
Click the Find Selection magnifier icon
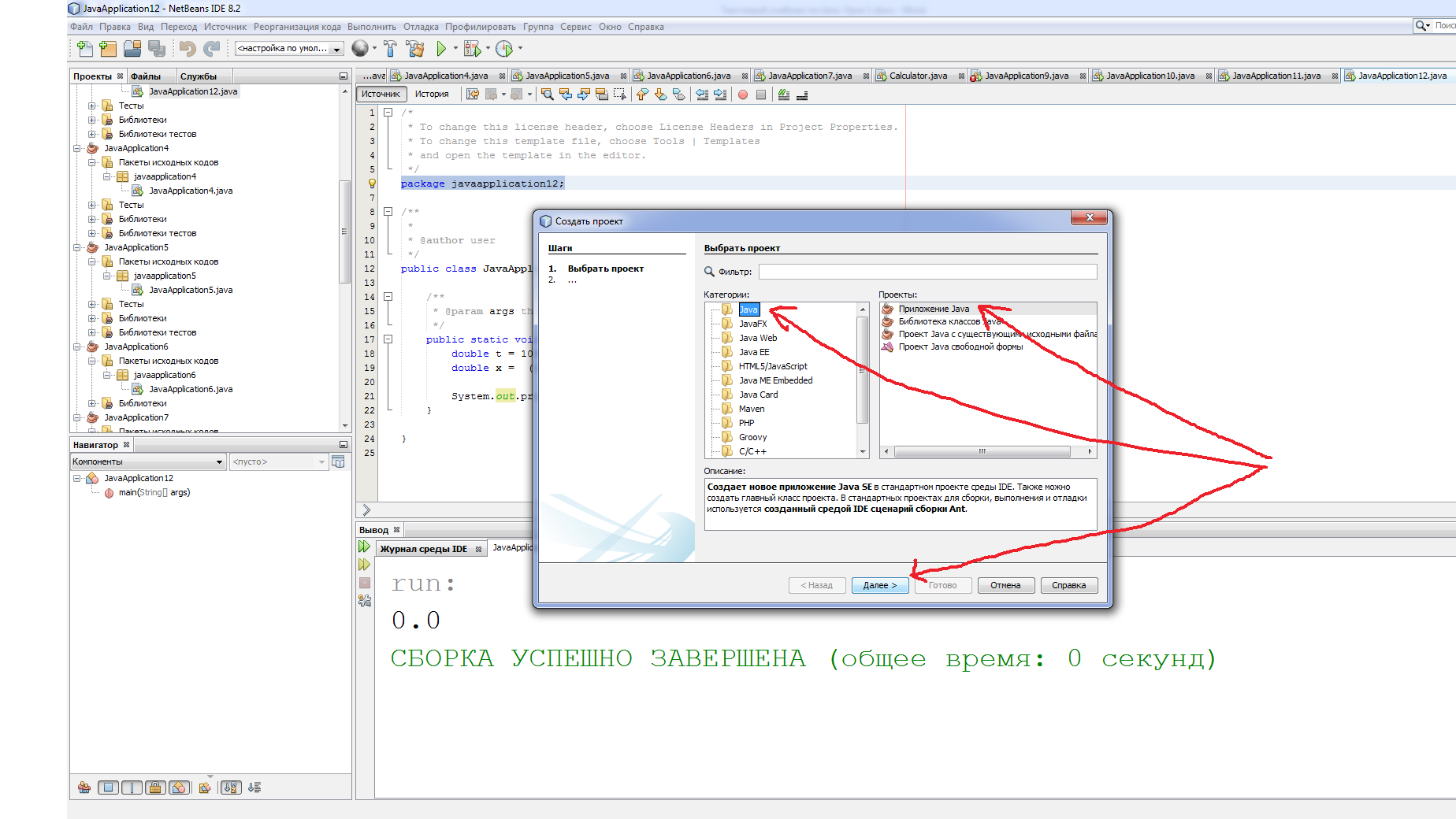coord(548,94)
